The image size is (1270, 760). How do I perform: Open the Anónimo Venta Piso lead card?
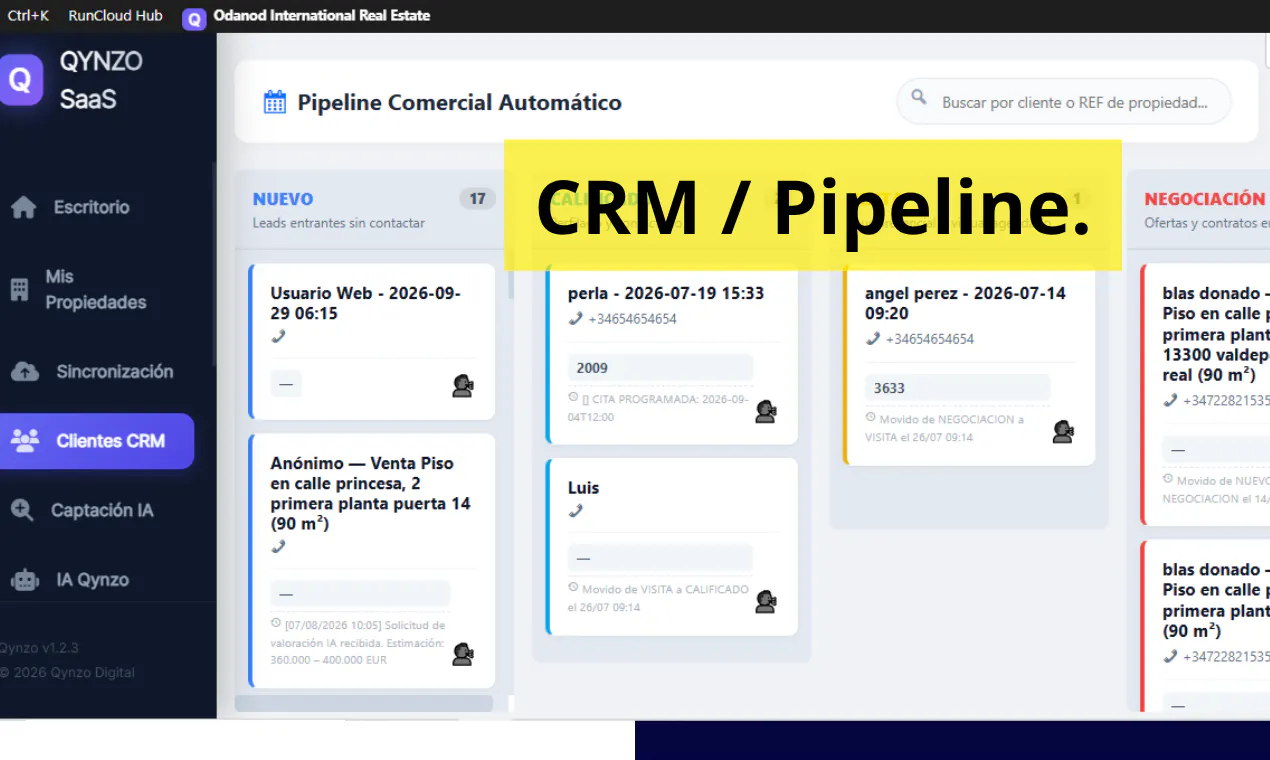point(372,561)
